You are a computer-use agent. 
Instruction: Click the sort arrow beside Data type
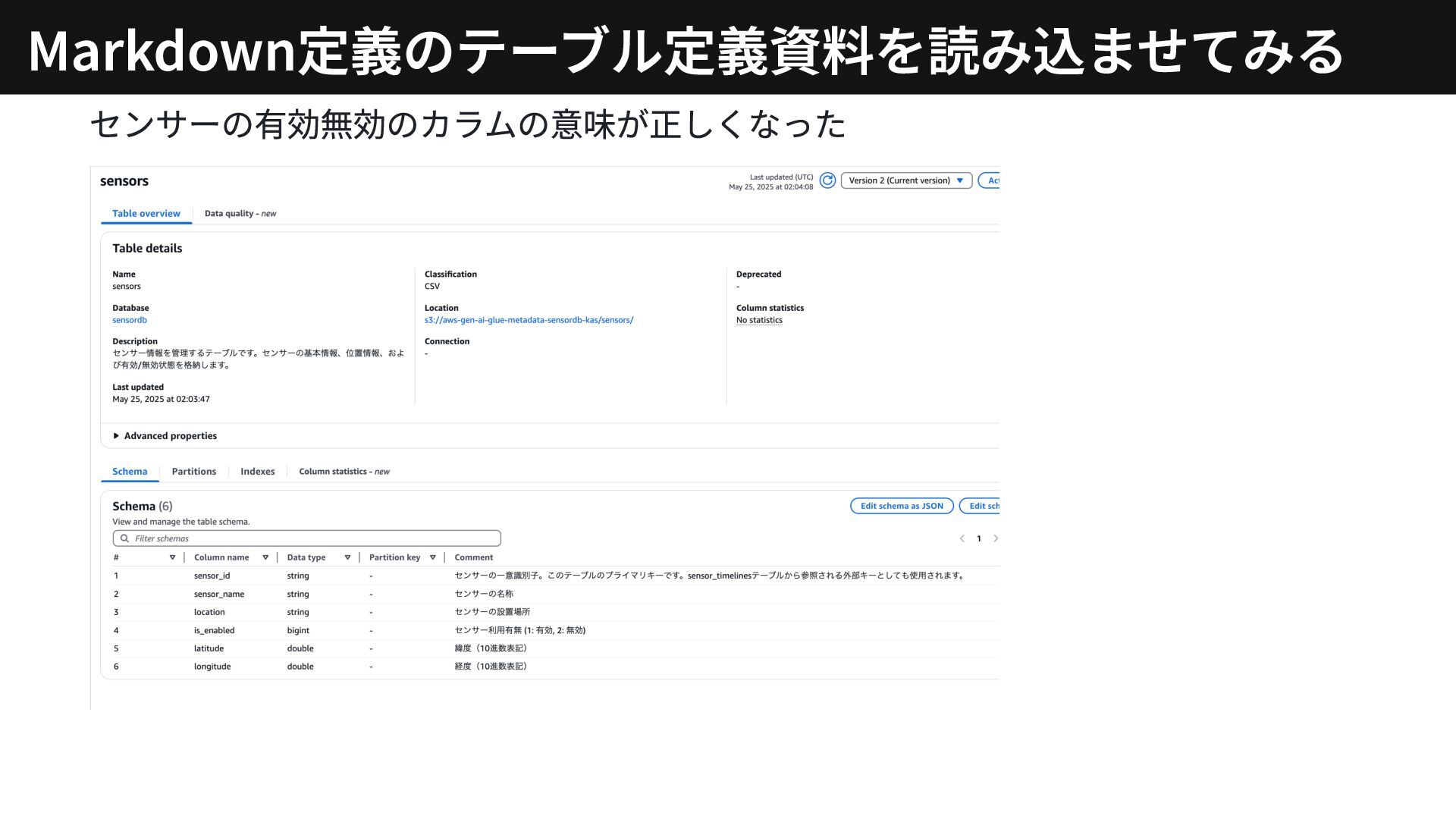point(347,557)
